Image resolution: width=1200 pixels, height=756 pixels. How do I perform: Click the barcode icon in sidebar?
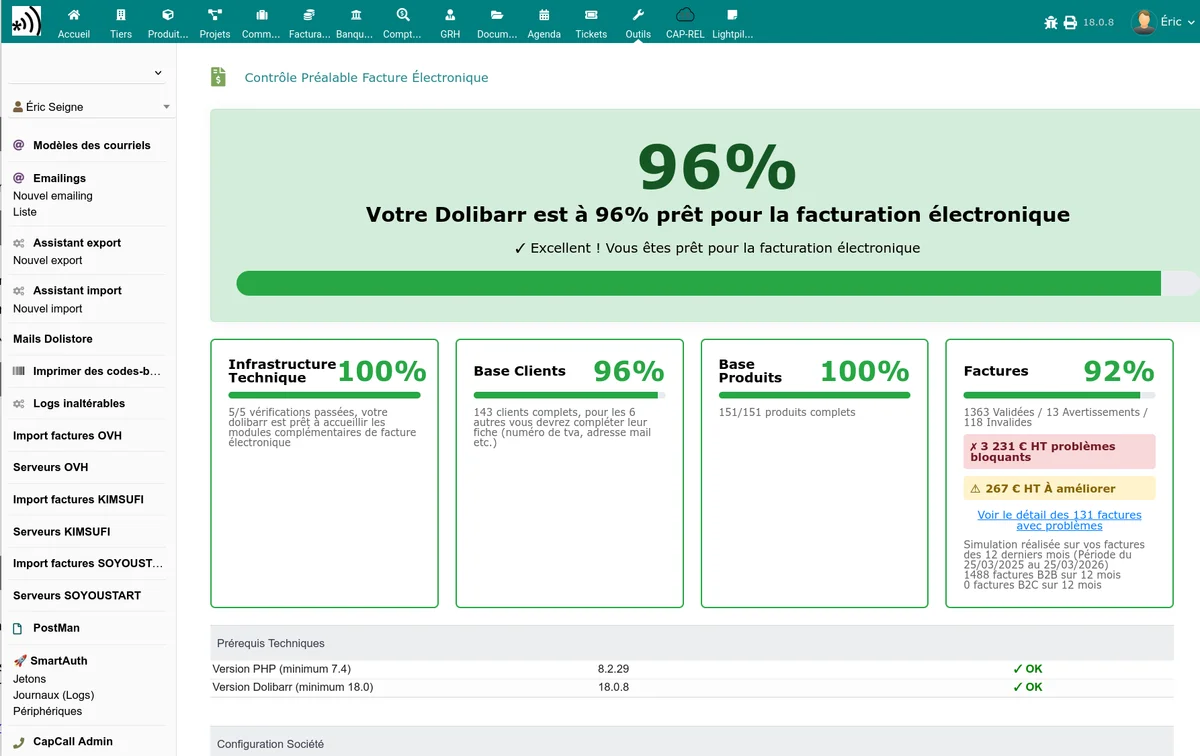pos(19,371)
